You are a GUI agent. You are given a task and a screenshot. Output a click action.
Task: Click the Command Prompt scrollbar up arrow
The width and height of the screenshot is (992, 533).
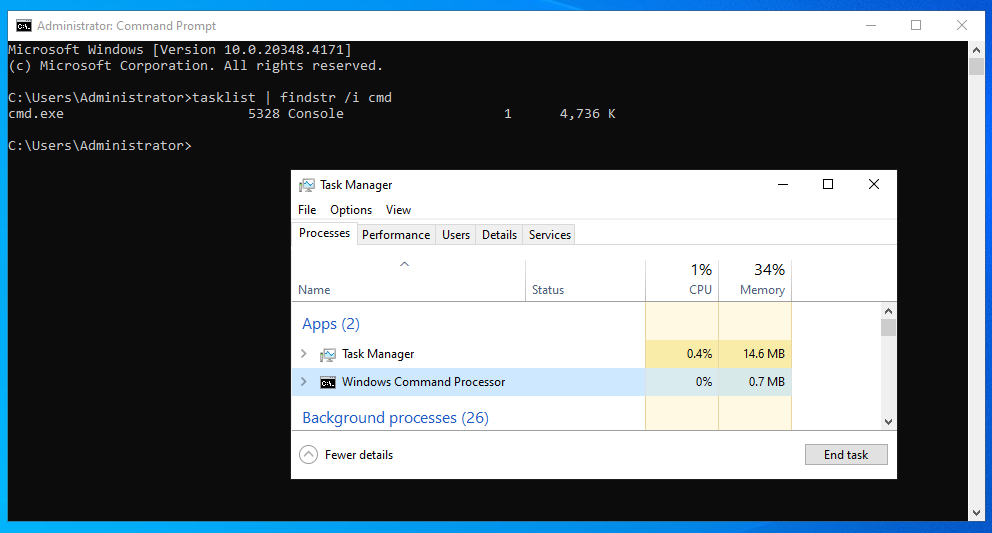(x=977, y=49)
